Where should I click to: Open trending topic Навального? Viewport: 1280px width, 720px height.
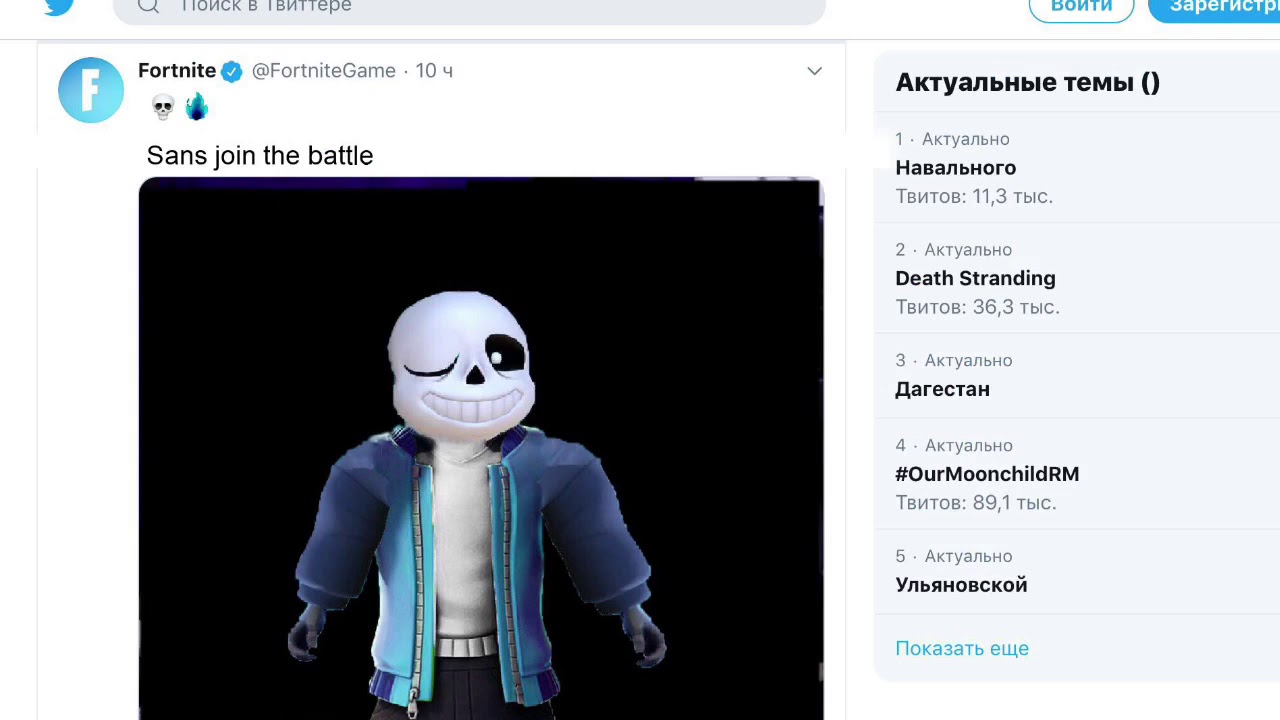point(955,168)
